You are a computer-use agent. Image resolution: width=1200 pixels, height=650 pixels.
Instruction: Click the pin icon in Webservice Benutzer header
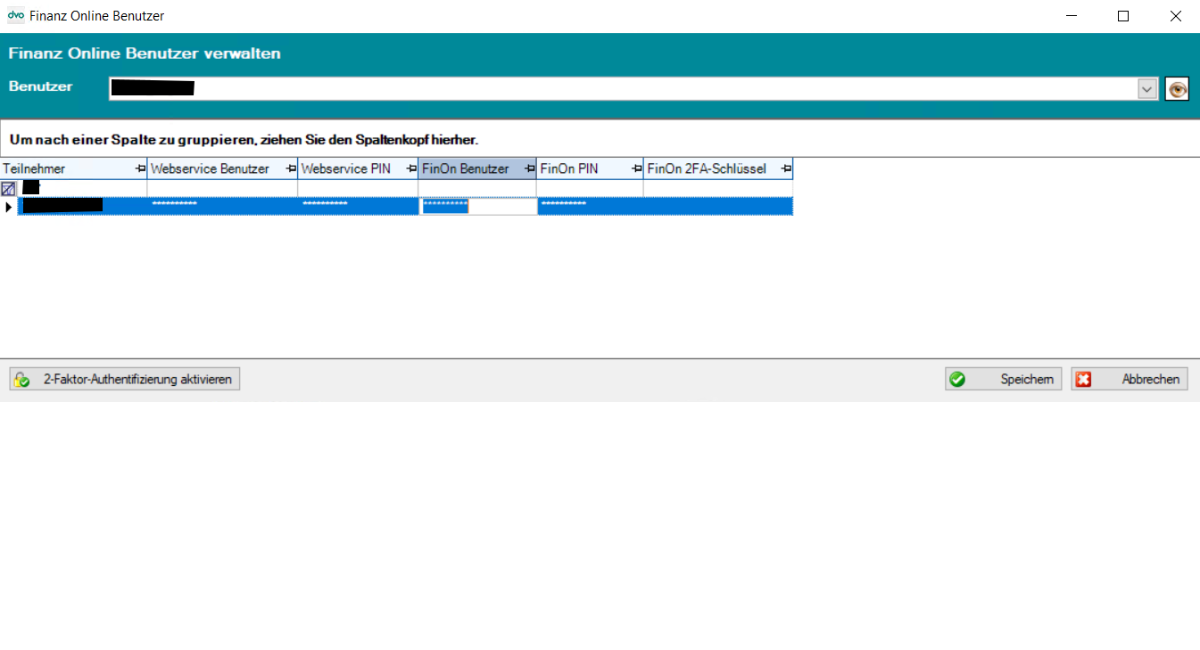[x=291, y=169]
